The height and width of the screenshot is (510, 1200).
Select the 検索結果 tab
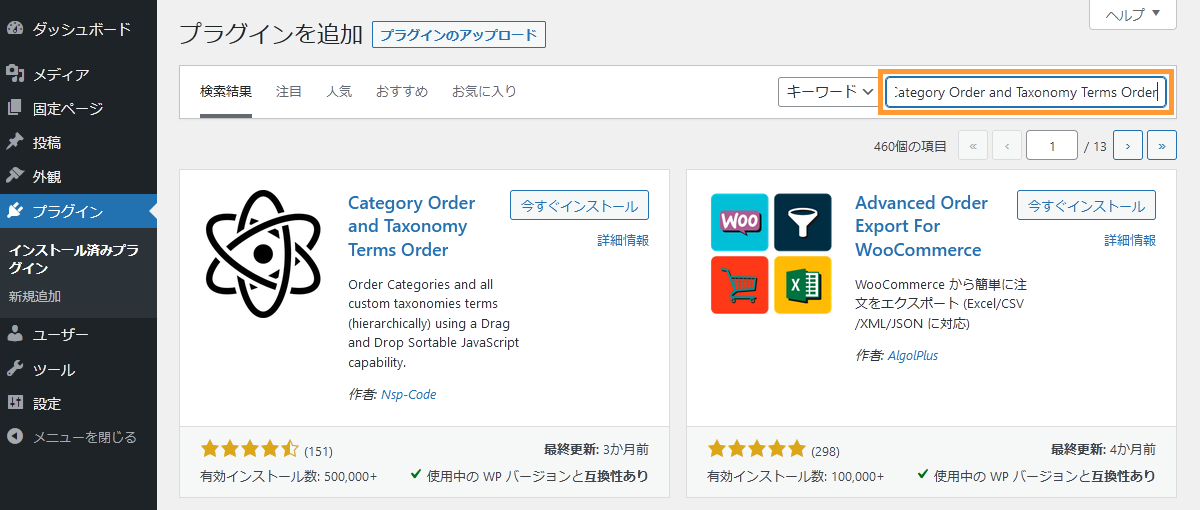226,91
